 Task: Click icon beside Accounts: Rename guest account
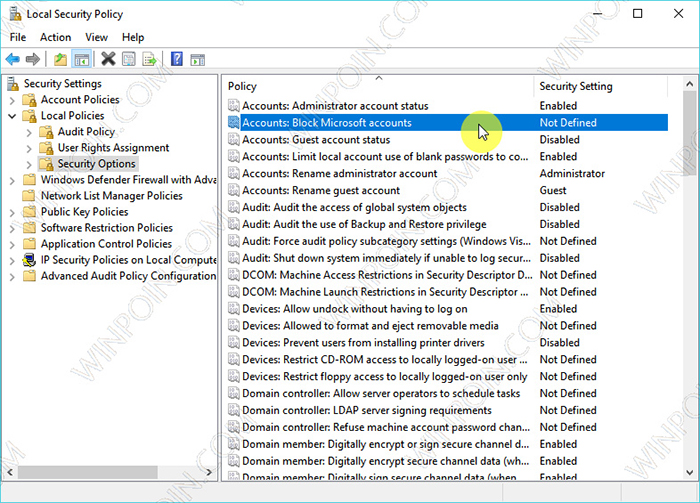233,190
